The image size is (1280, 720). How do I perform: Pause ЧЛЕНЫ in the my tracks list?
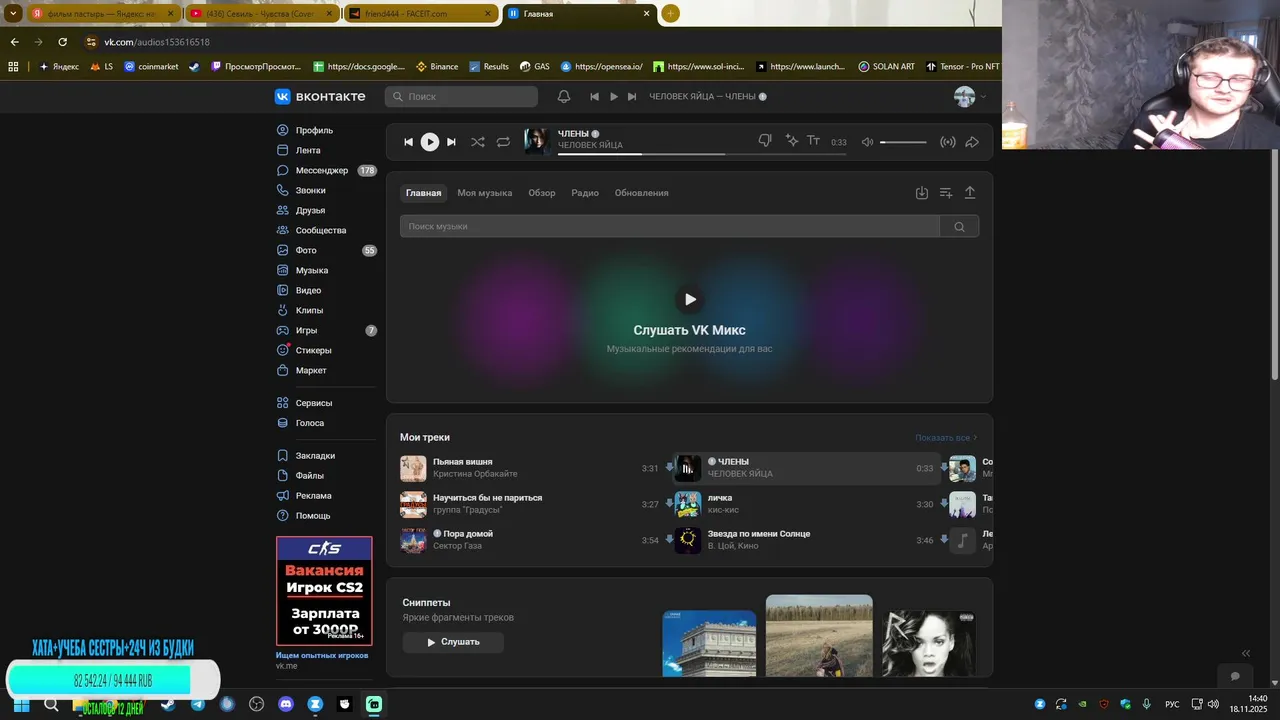[687, 468]
